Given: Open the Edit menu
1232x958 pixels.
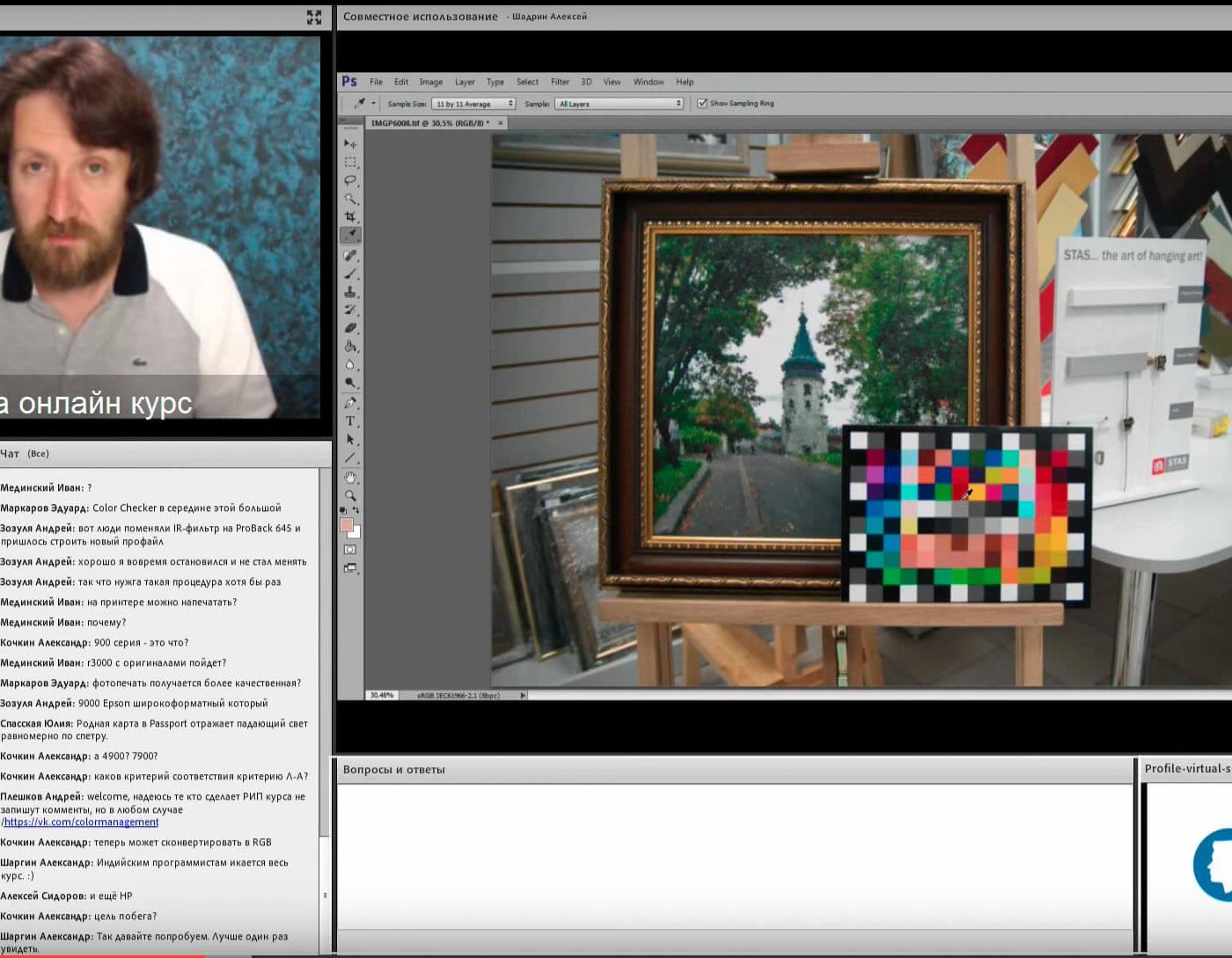Looking at the screenshot, I should (401, 82).
